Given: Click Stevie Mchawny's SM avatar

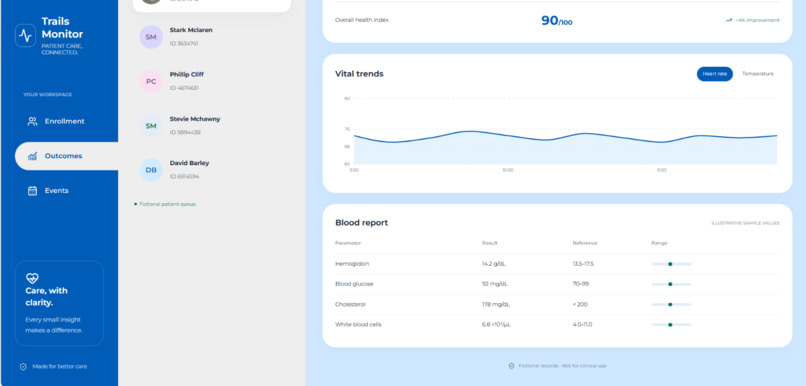Looking at the screenshot, I should 151,125.
